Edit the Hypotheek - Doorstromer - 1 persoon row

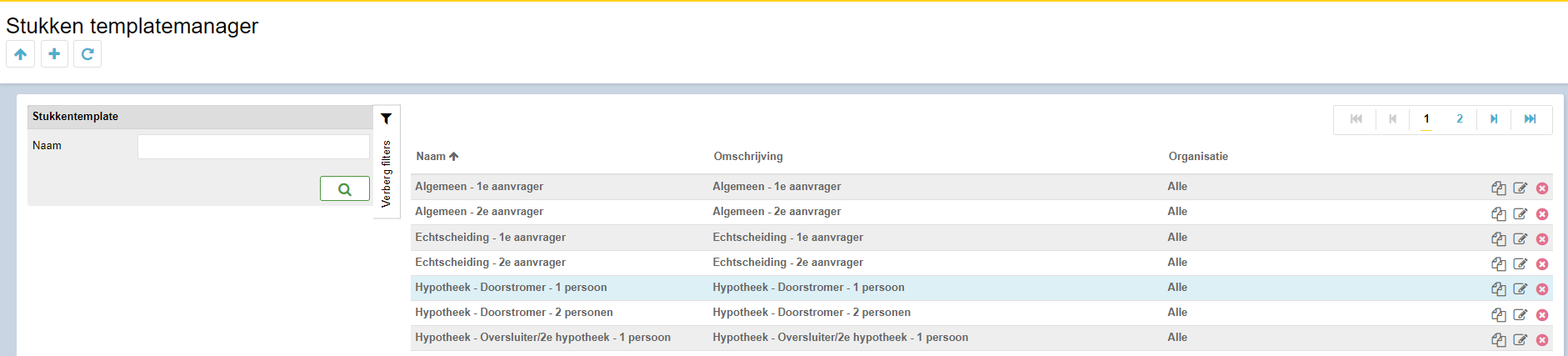[1521, 288]
